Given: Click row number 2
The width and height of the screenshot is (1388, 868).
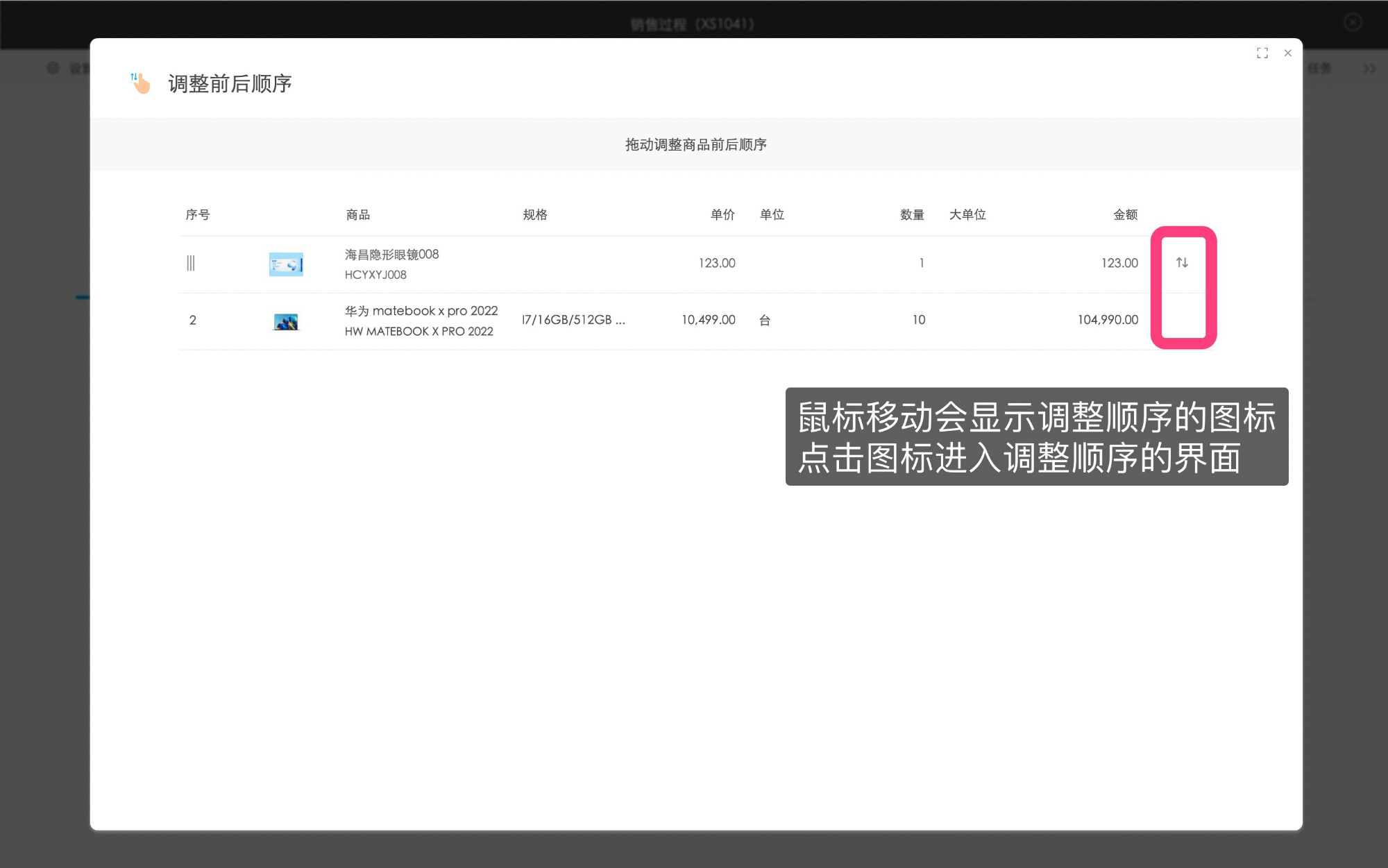Looking at the screenshot, I should 193,320.
